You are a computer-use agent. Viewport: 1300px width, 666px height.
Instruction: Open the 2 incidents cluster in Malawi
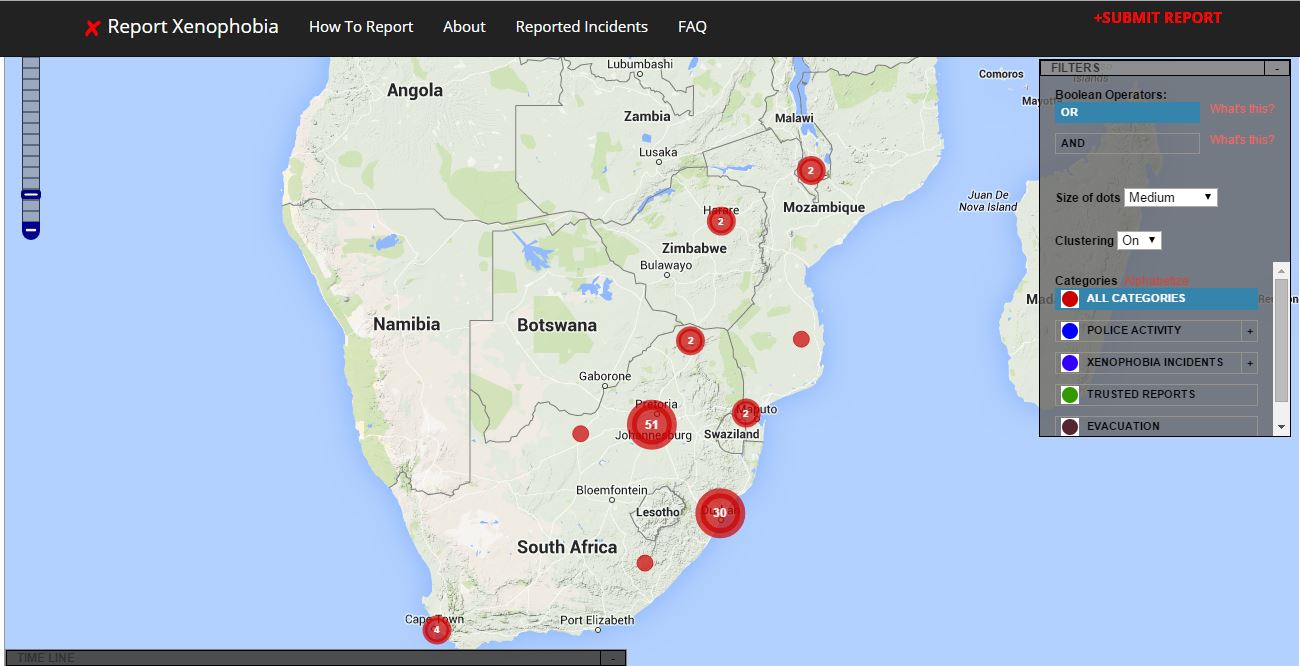coord(811,171)
